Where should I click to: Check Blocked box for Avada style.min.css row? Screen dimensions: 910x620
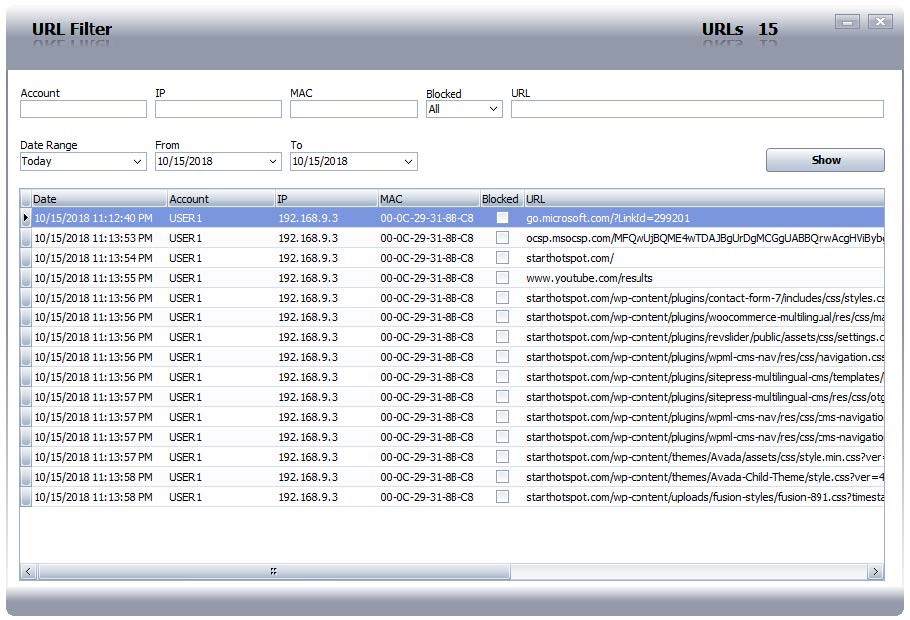(x=503, y=457)
